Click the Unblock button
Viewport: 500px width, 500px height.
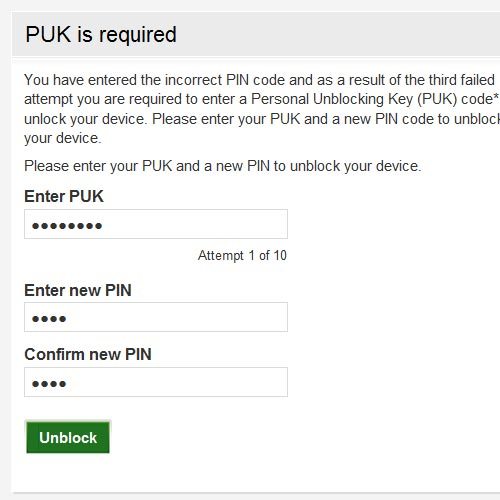[x=68, y=437]
